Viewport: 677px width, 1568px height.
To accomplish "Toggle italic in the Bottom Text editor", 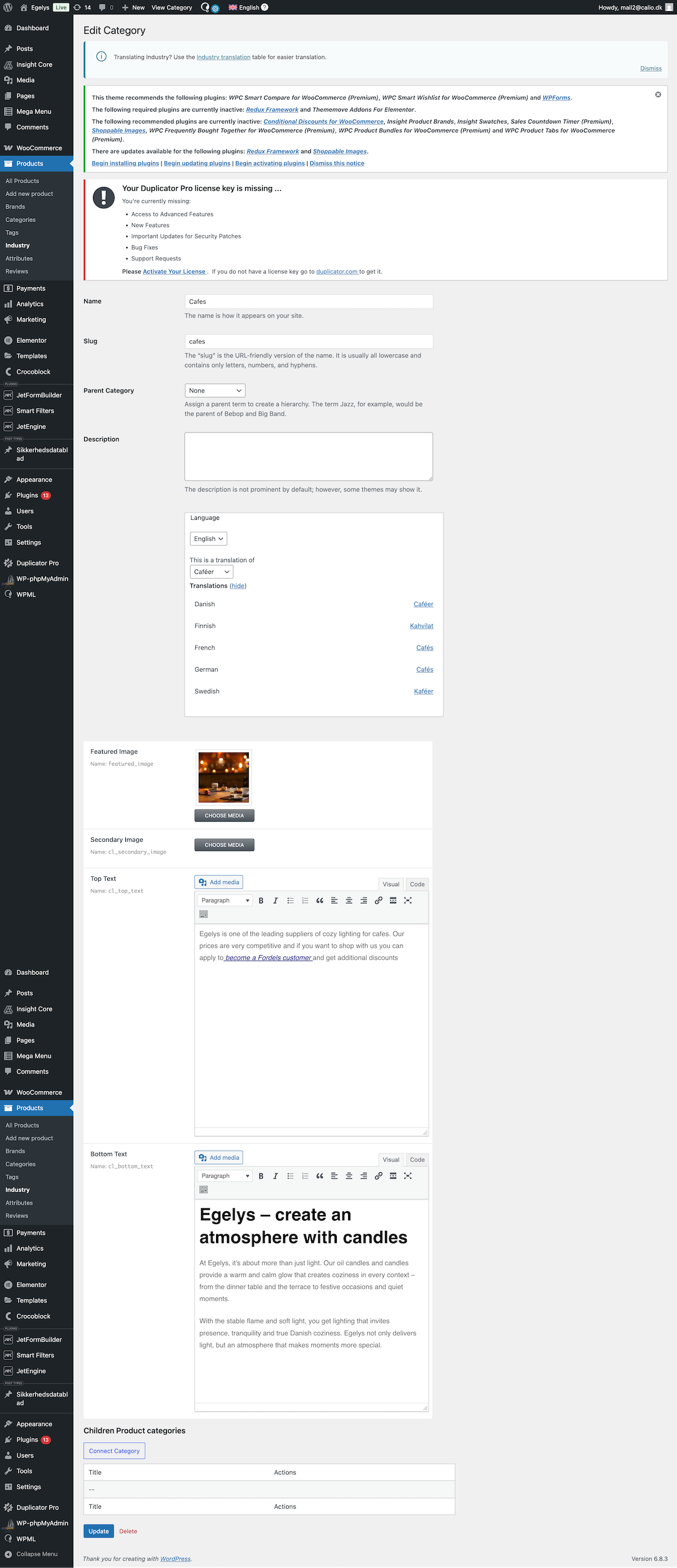I will 276,1176.
